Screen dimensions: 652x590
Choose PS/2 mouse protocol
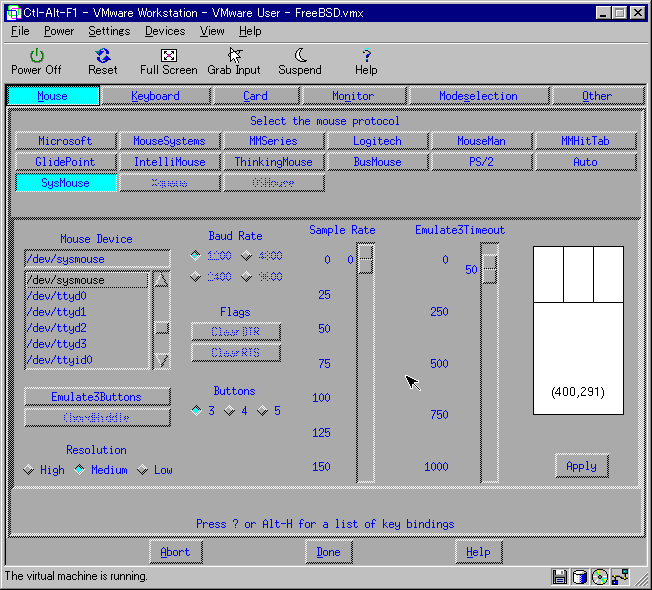coord(482,162)
